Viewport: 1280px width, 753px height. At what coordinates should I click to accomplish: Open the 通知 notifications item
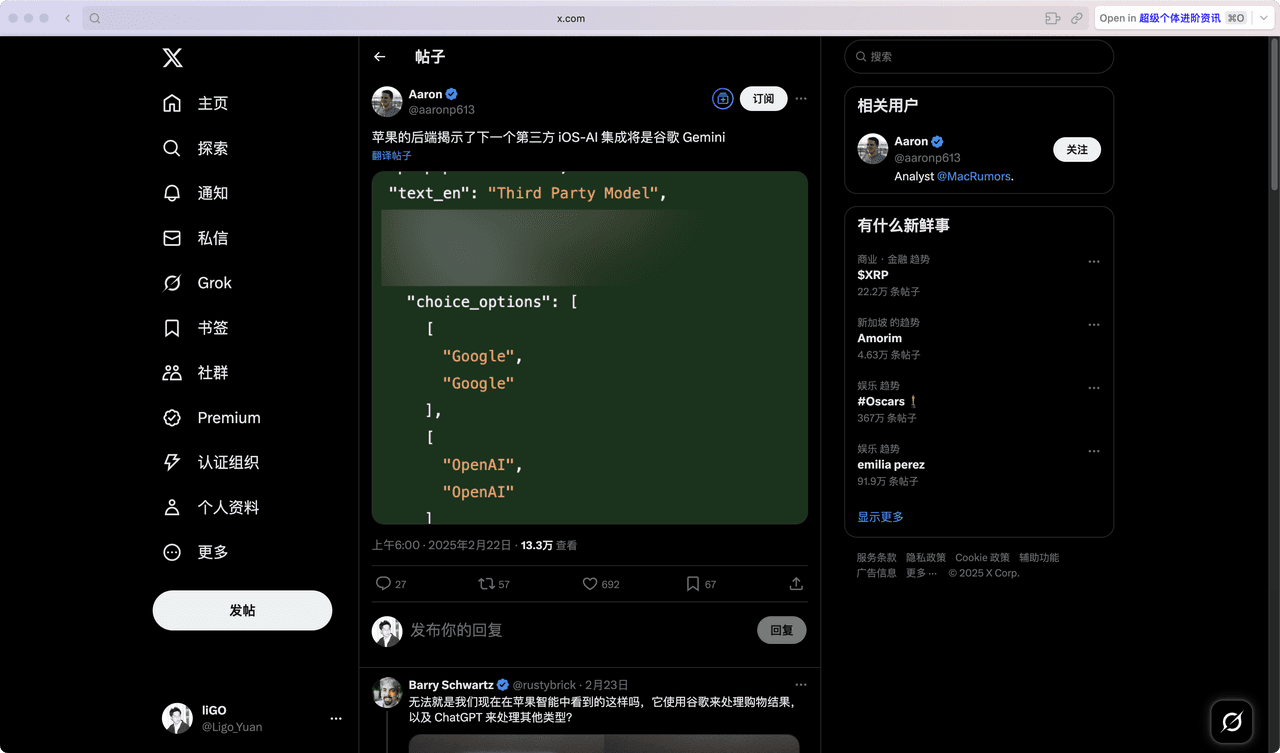196,193
